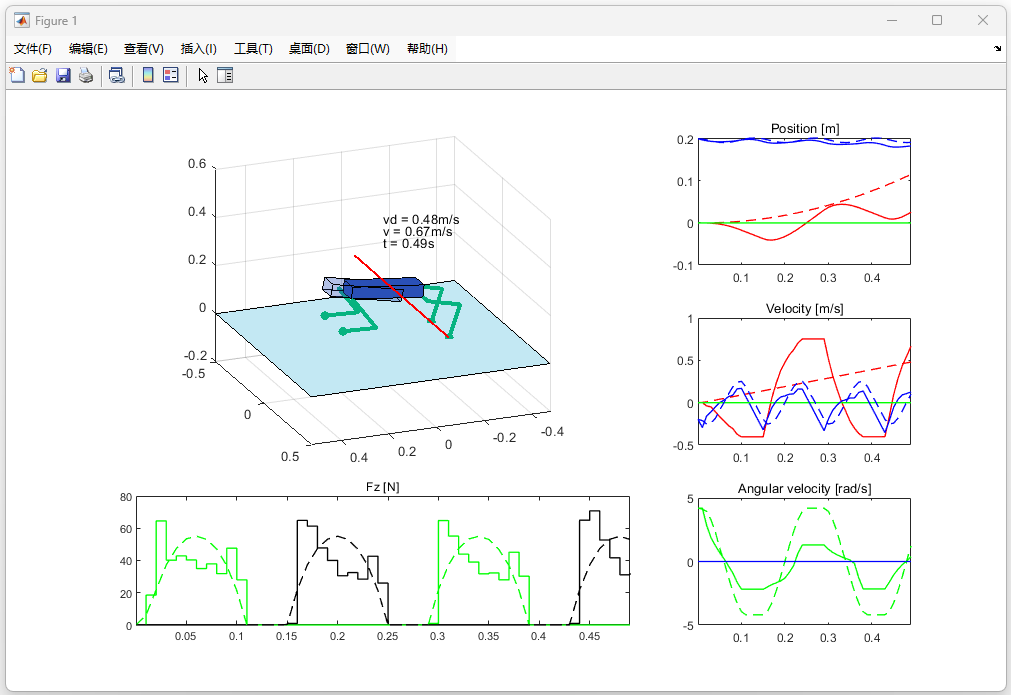Insert a legend using the toolbar icon
This screenshot has width=1011, height=695.
170,75
